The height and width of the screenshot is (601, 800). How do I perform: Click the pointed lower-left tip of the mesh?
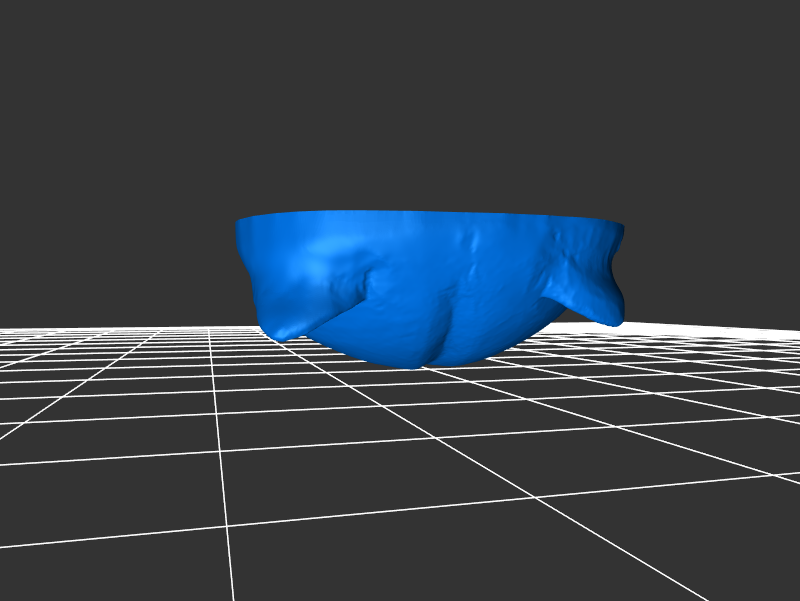[284, 335]
